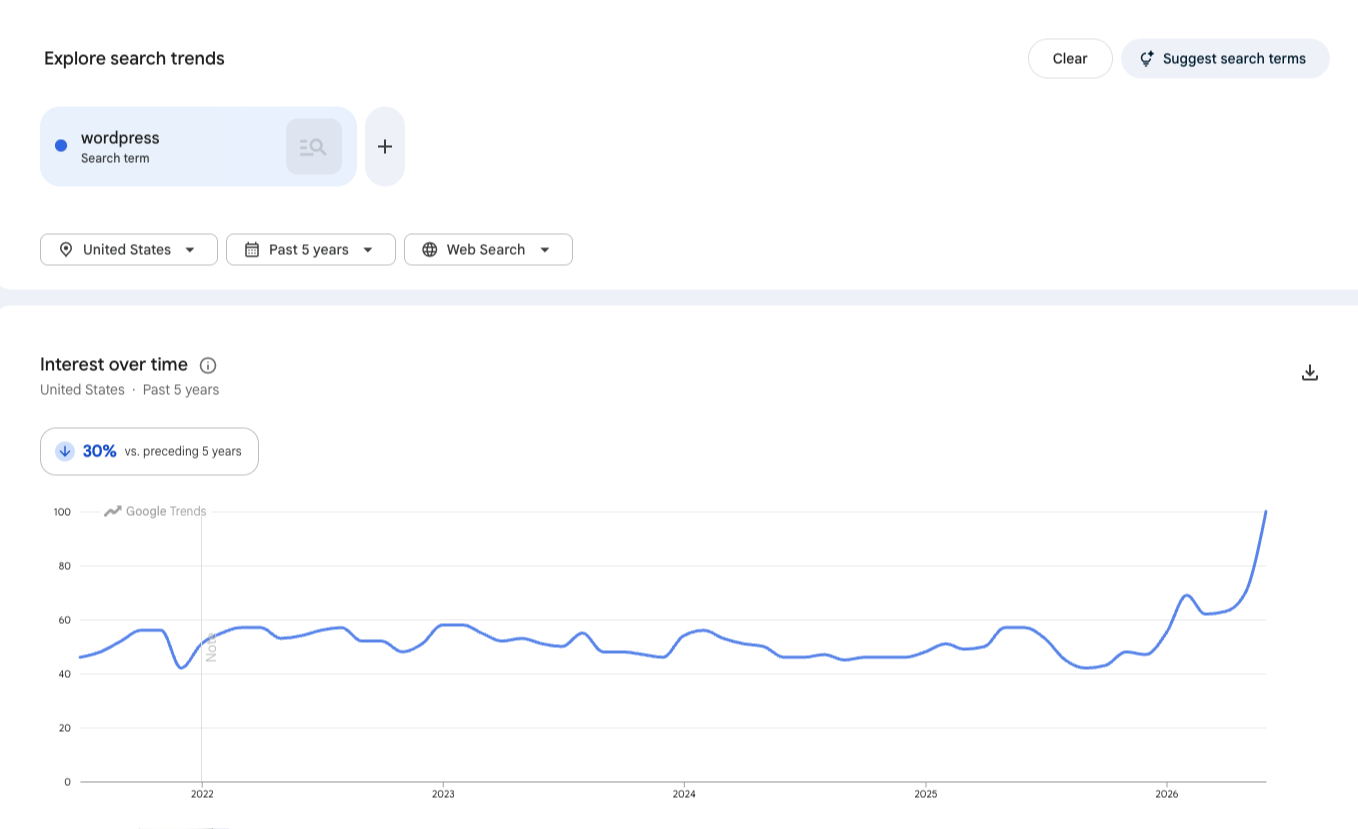Download the Interest over time data

point(1310,373)
